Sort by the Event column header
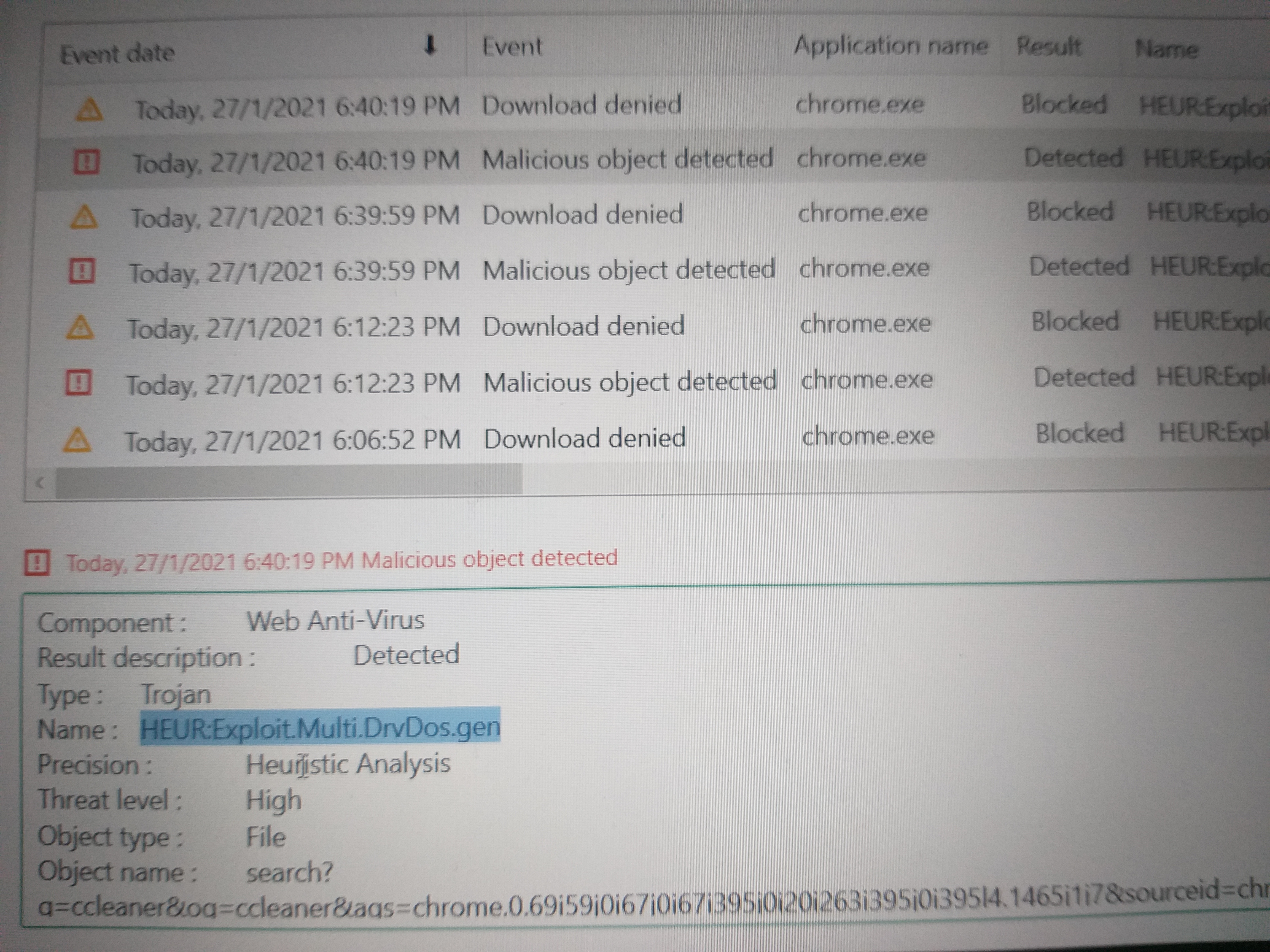 [512, 47]
